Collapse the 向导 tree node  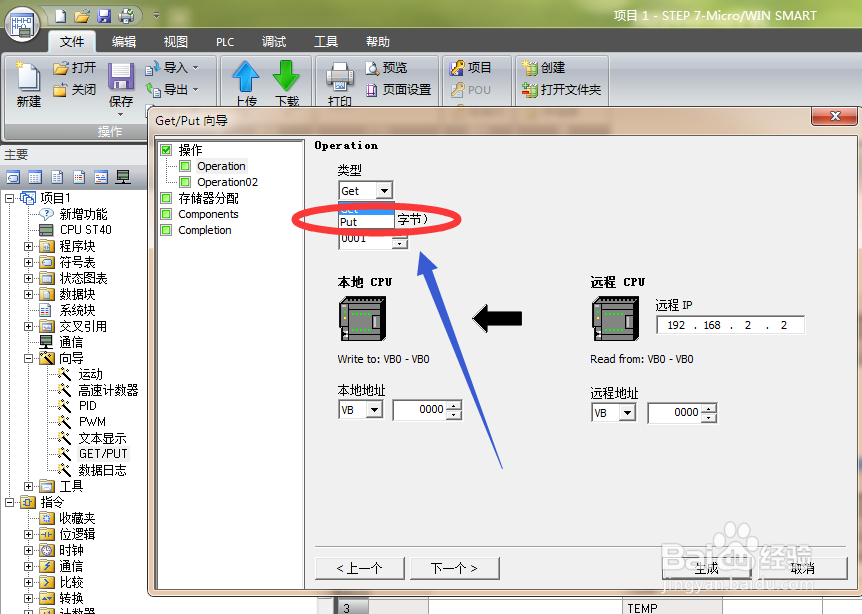28,358
